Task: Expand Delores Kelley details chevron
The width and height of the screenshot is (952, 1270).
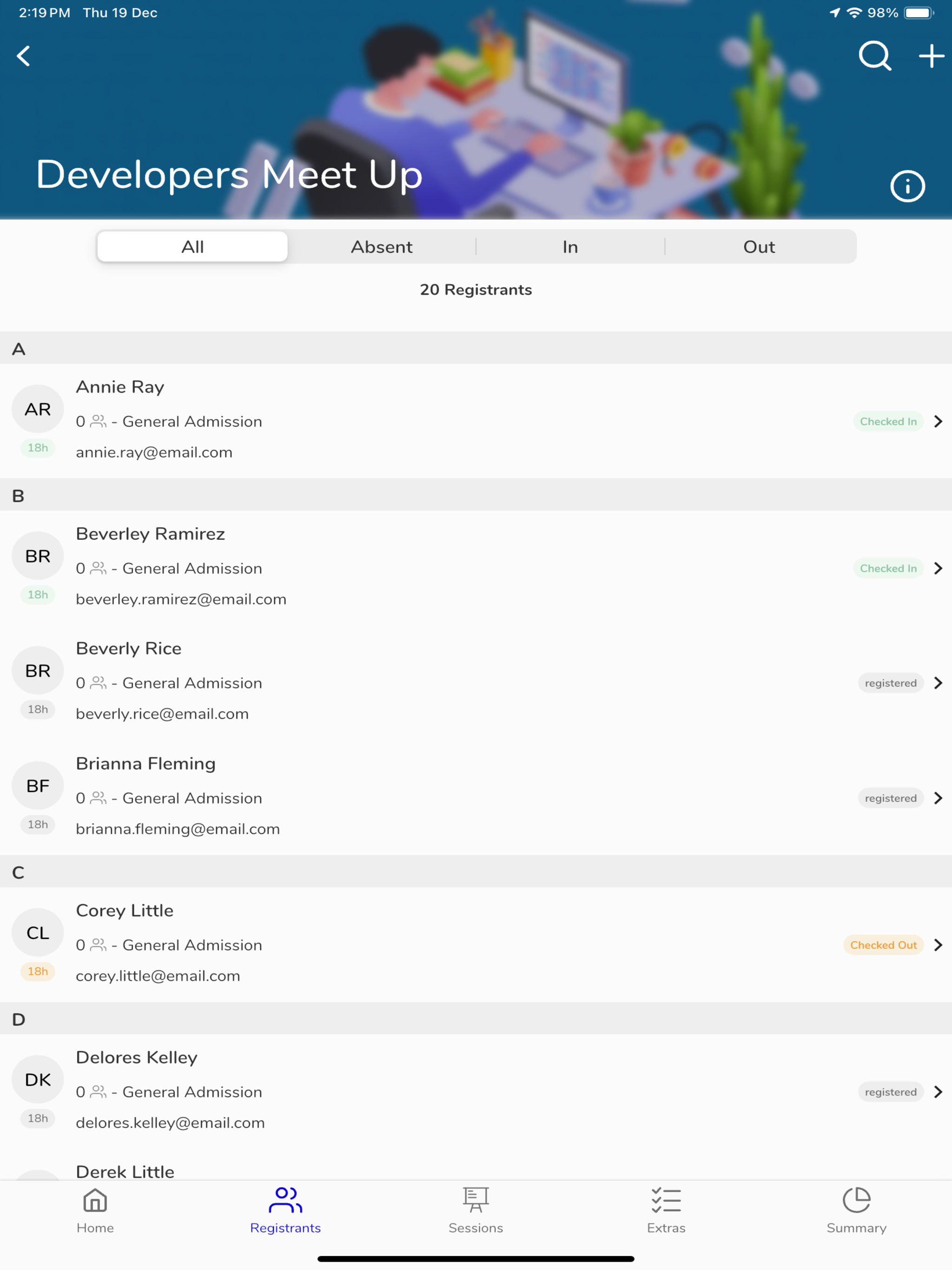Action: pyautogui.click(x=938, y=1091)
